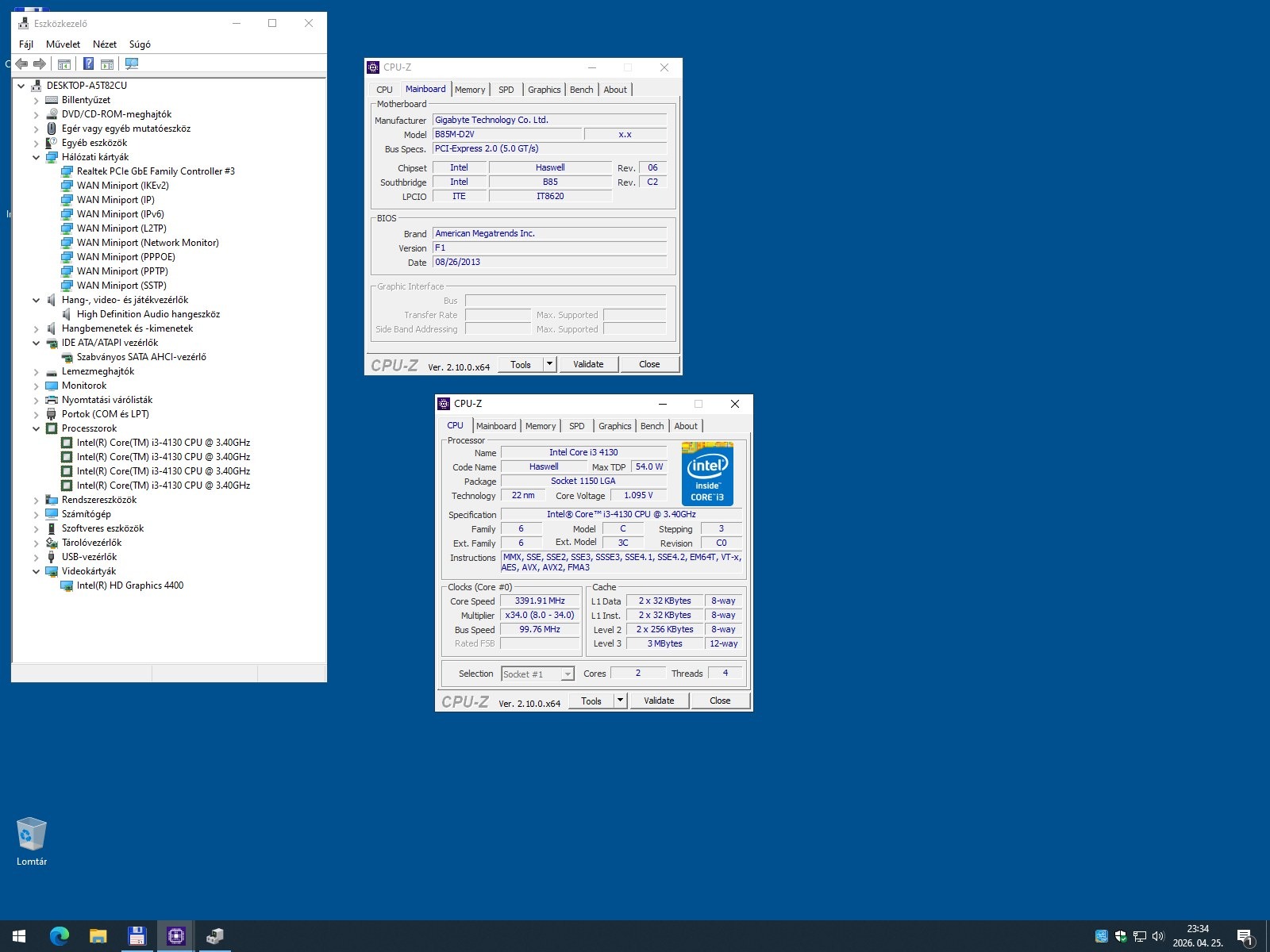Open the Művelet menu
The height and width of the screenshot is (952, 1270).
(63, 44)
